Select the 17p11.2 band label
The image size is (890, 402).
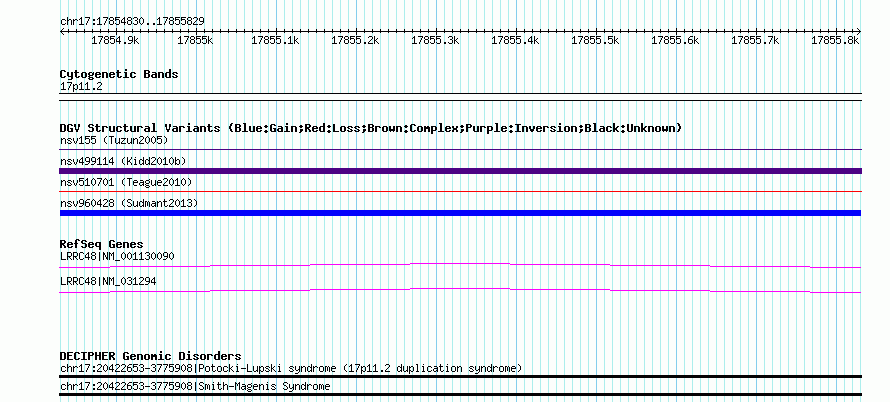click(x=81, y=86)
